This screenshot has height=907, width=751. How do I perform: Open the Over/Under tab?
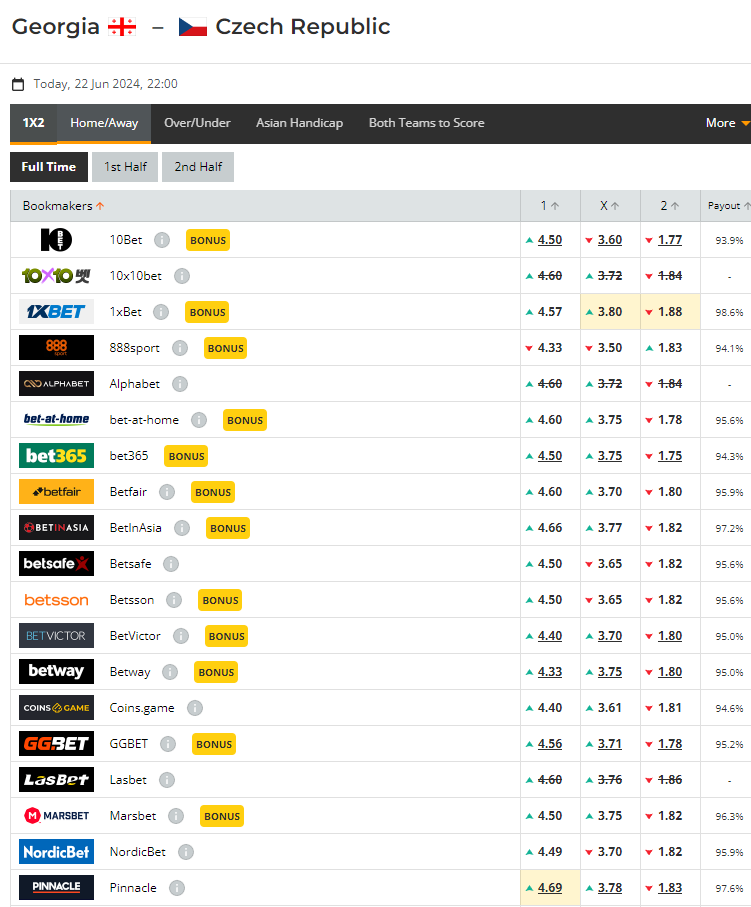(197, 123)
